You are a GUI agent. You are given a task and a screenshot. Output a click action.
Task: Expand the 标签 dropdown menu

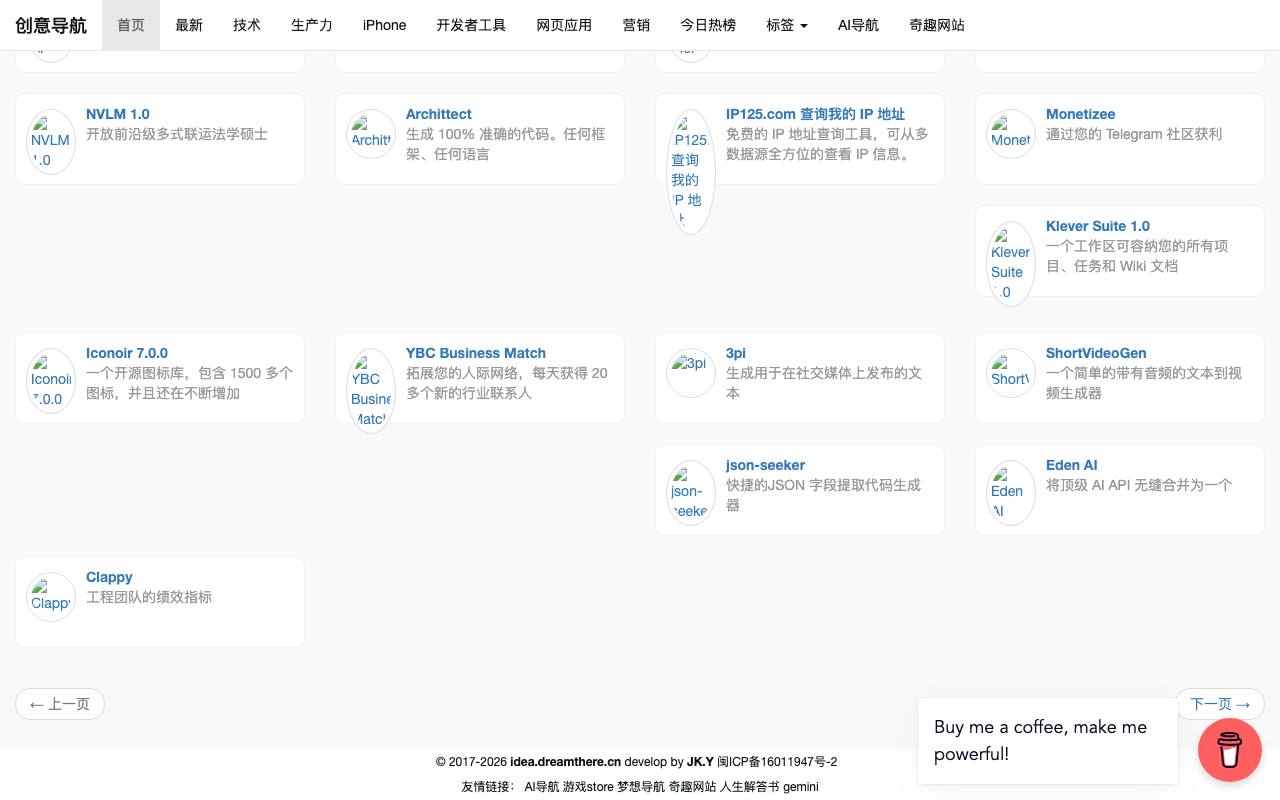pos(787,25)
